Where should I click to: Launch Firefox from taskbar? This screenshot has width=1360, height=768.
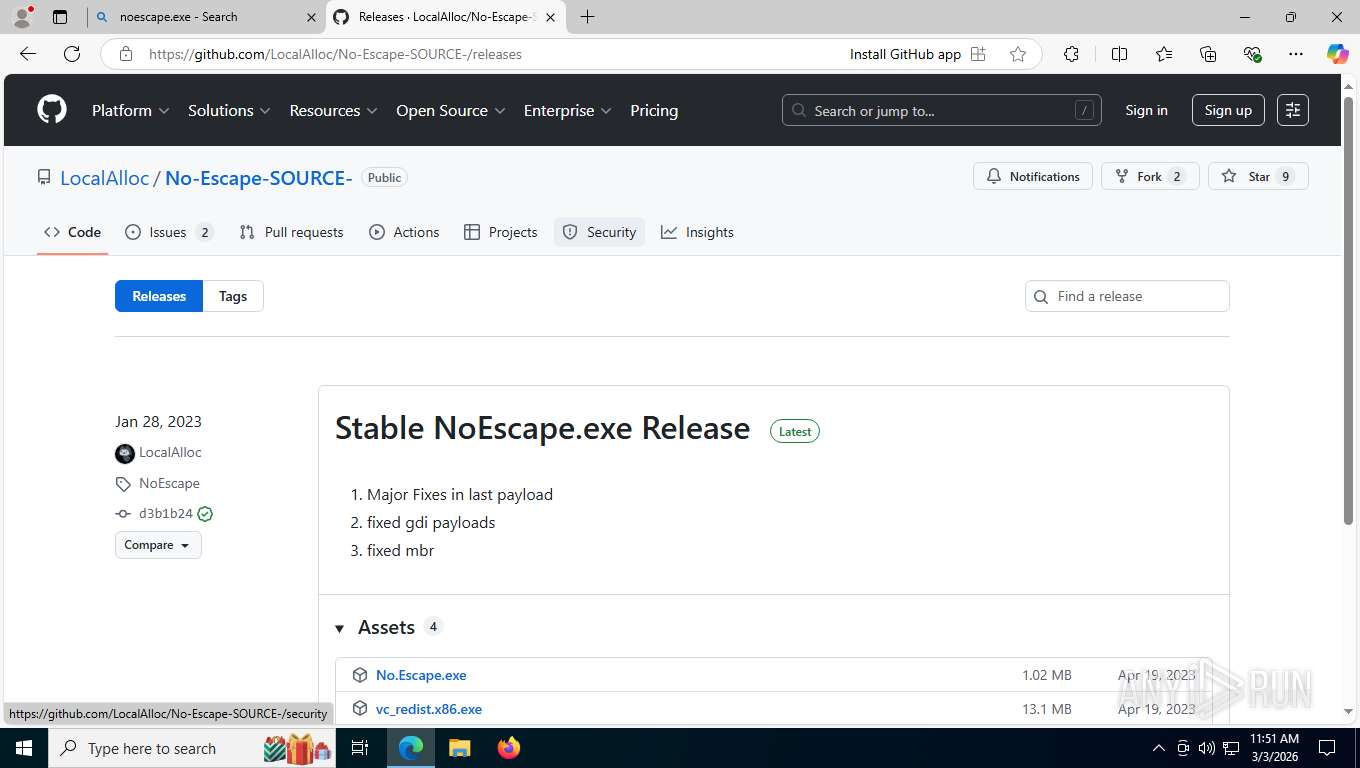[x=509, y=748]
